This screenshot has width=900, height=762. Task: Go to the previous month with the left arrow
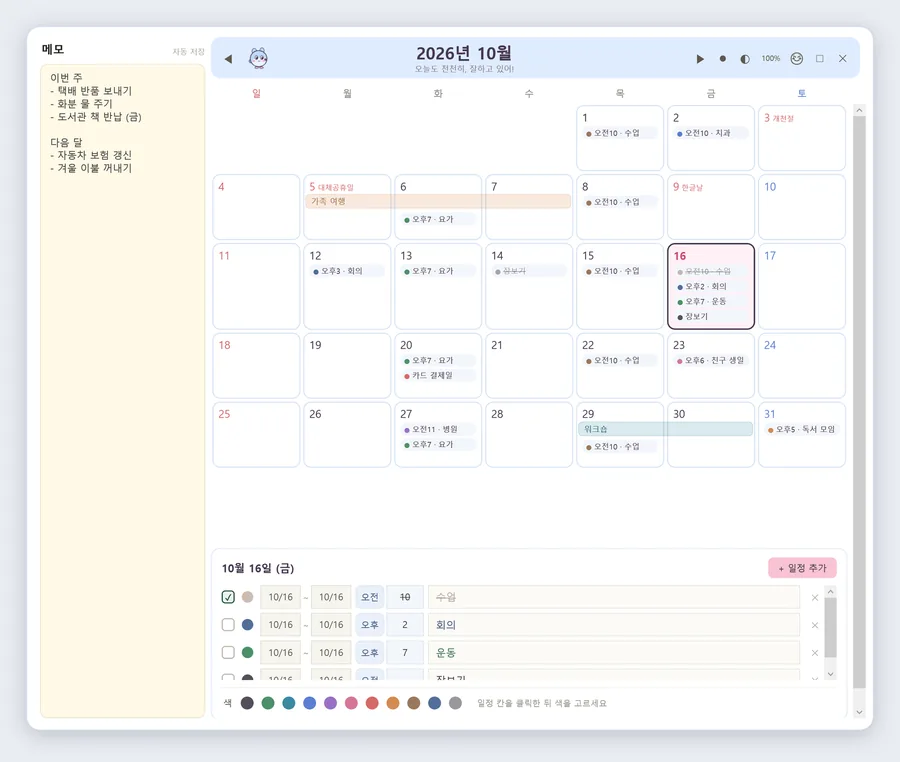[228, 59]
